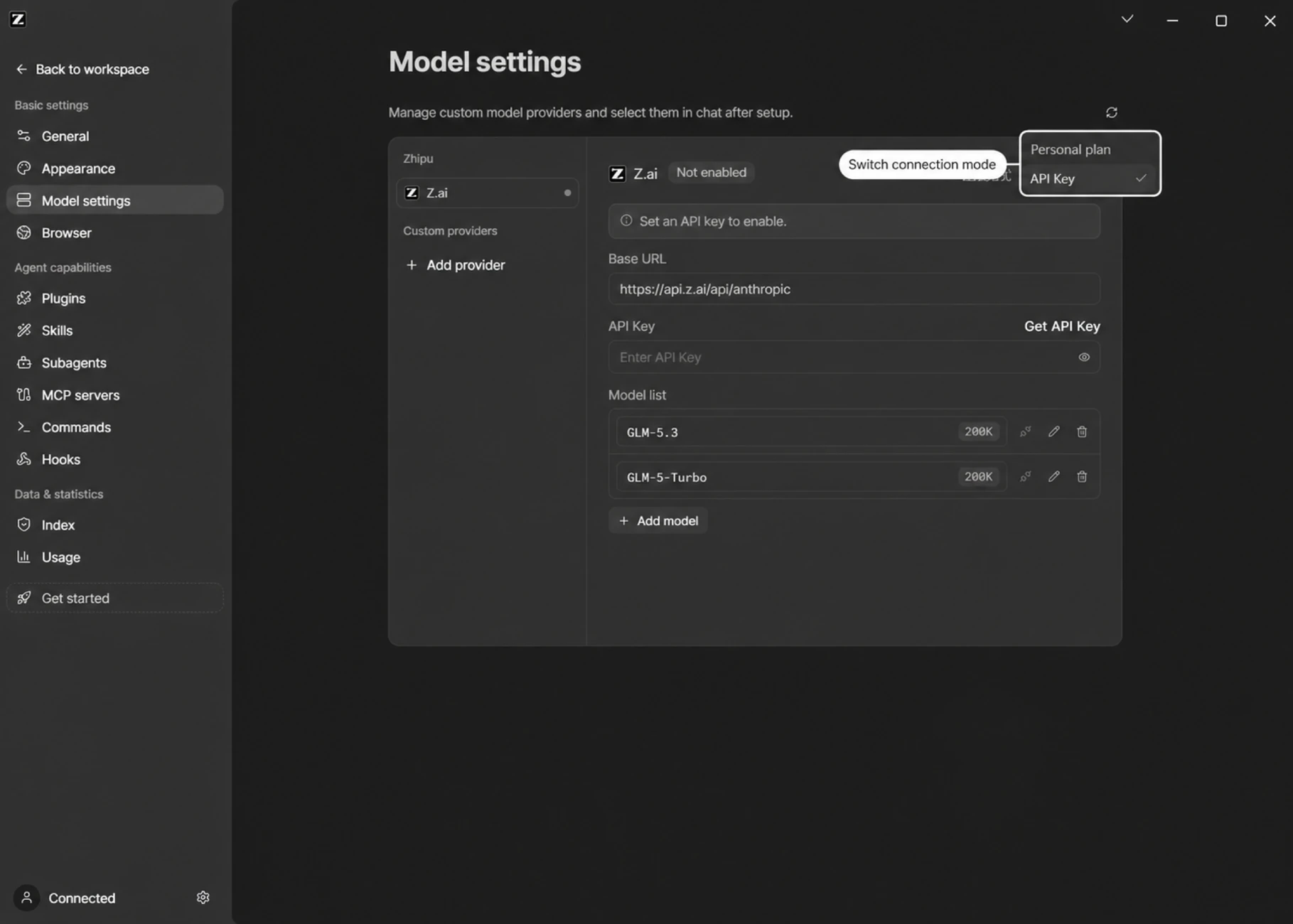1293x924 pixels.
Task: Click the 200K badge on the GLM-5.3 row
Action: tap(978, 431)
